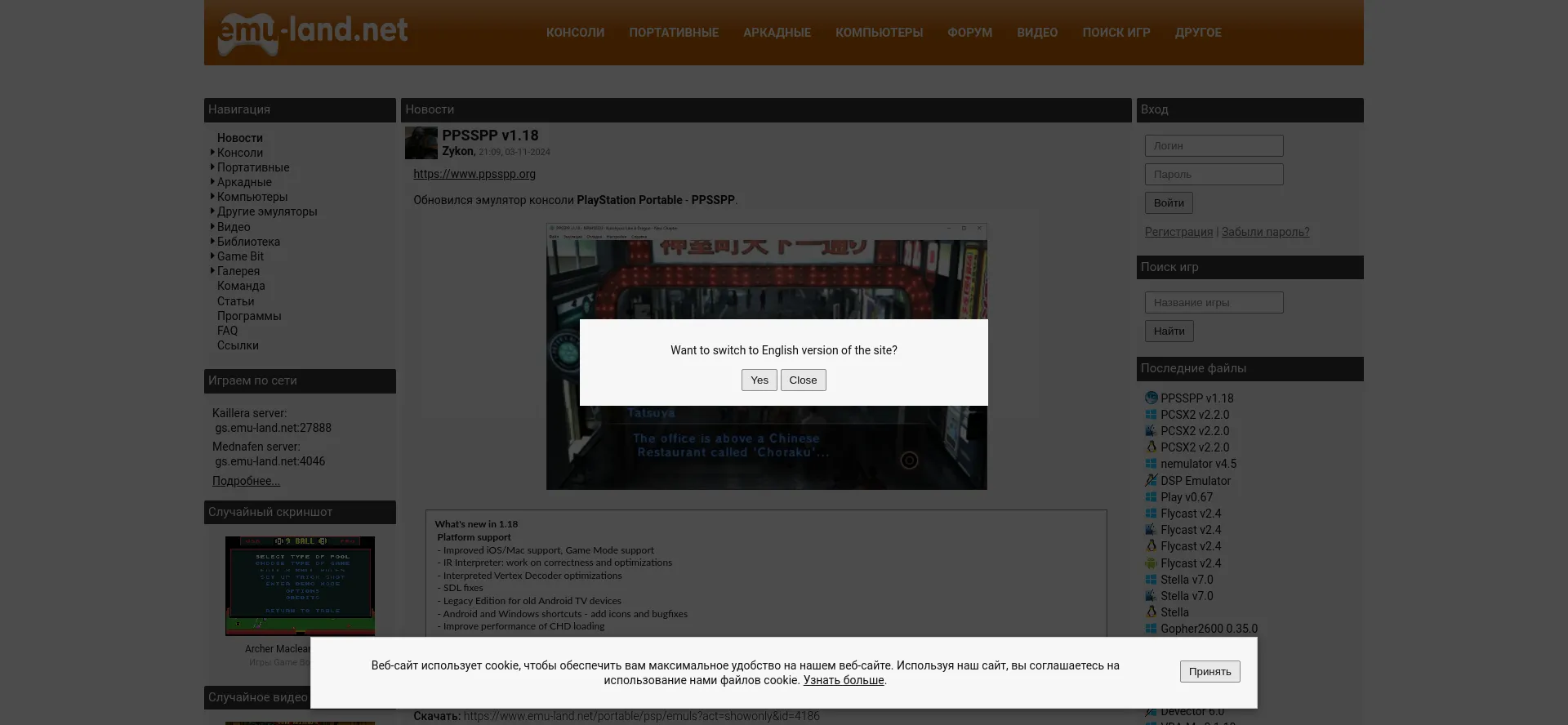Open Команда in the navigation sidebar
Viewport: 1568px width, 725px height.
coord(241,286)
